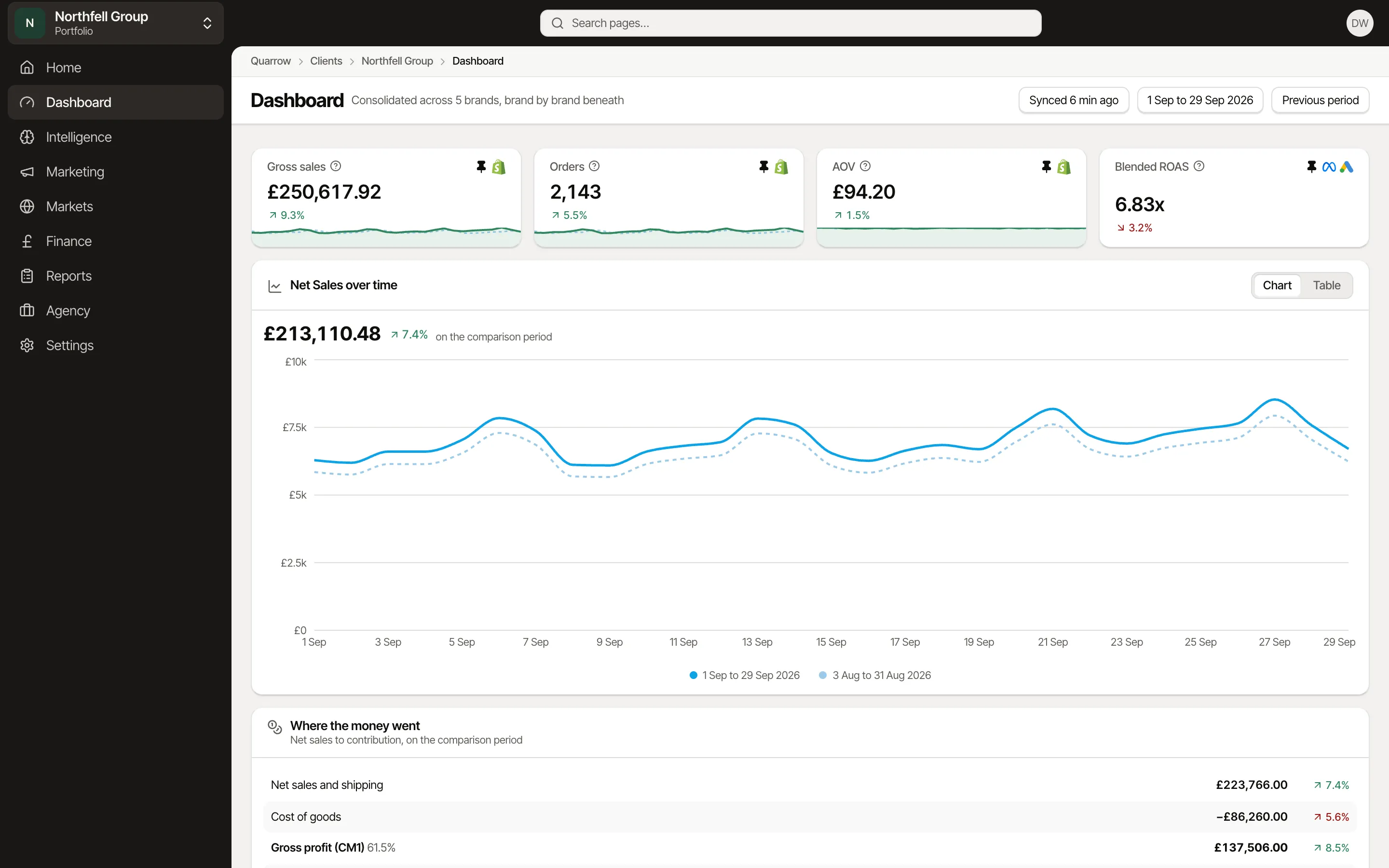The image size is (1389, 868).
Task: Click the Markets globe icon
Action: tap(27, 206)
